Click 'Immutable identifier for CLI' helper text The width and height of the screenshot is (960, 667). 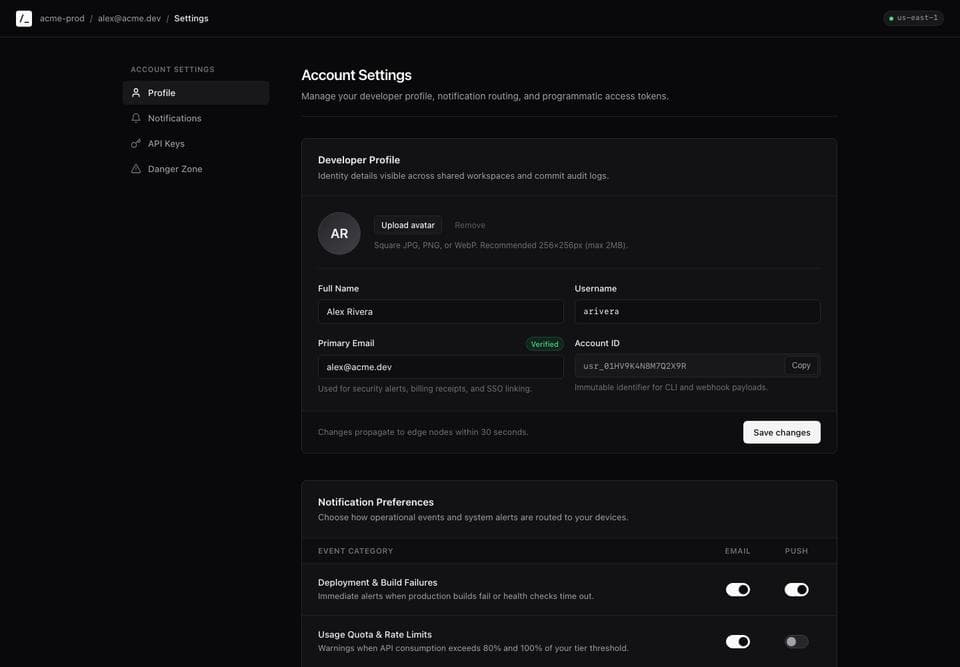(x=670, y=387)
